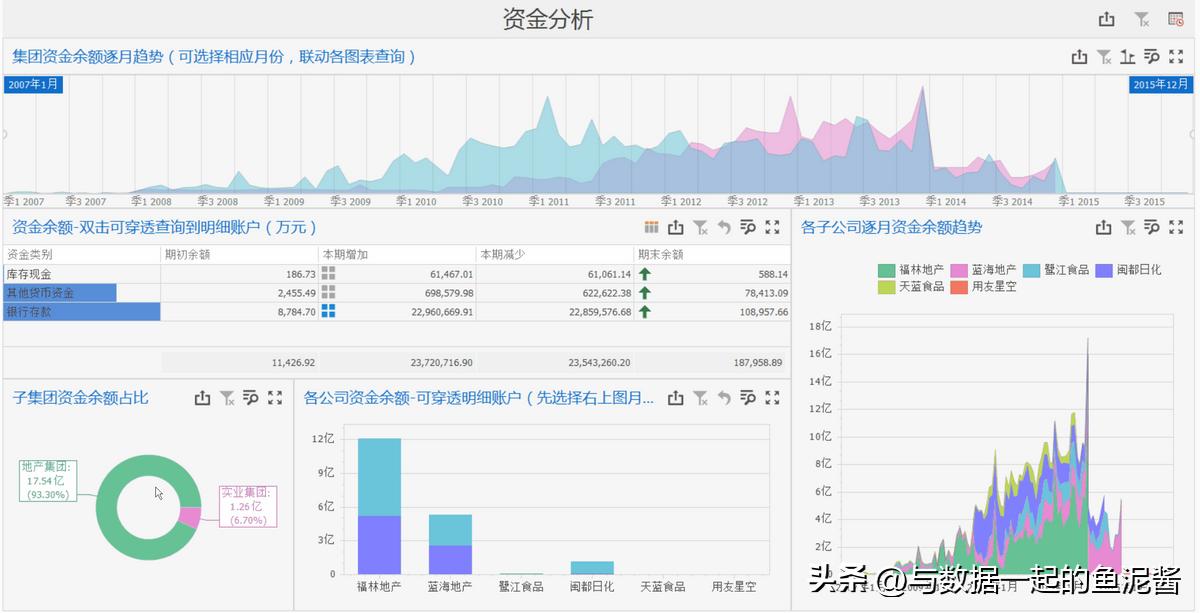Export the 资金分析 dashboard
Image resolution: width=1200 pixels, height=613 pixels.
pyautogui.click(x=1106, y=18)
